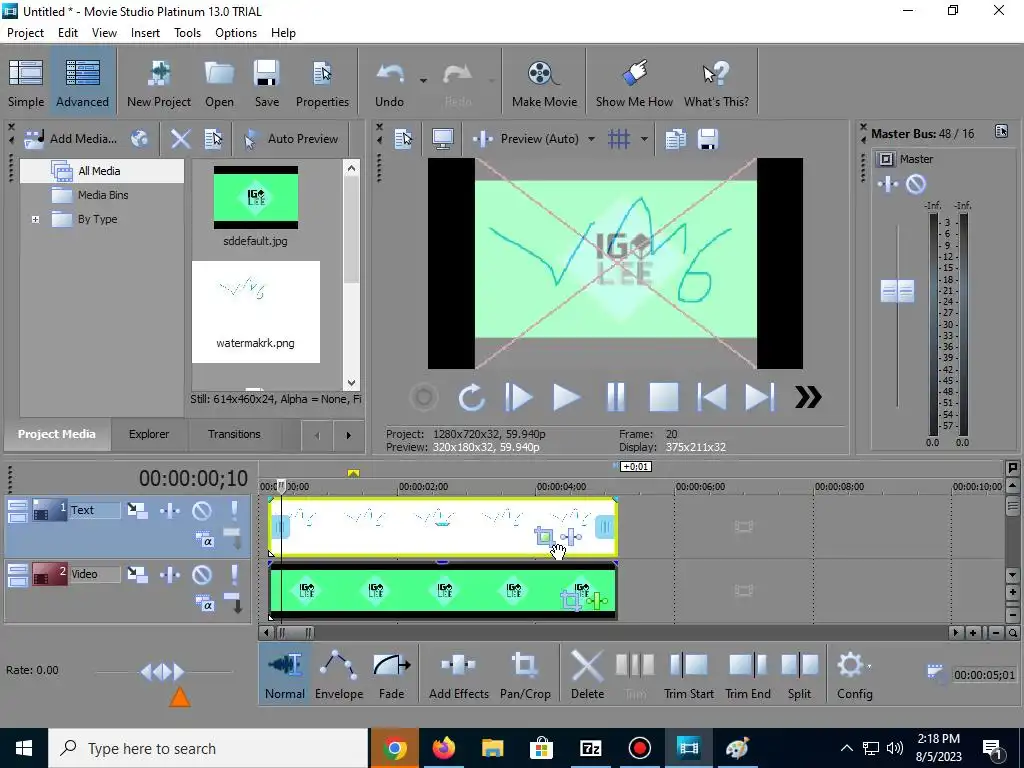Stop preview playback
The image size is (1024, 768).
coord(663,396)
